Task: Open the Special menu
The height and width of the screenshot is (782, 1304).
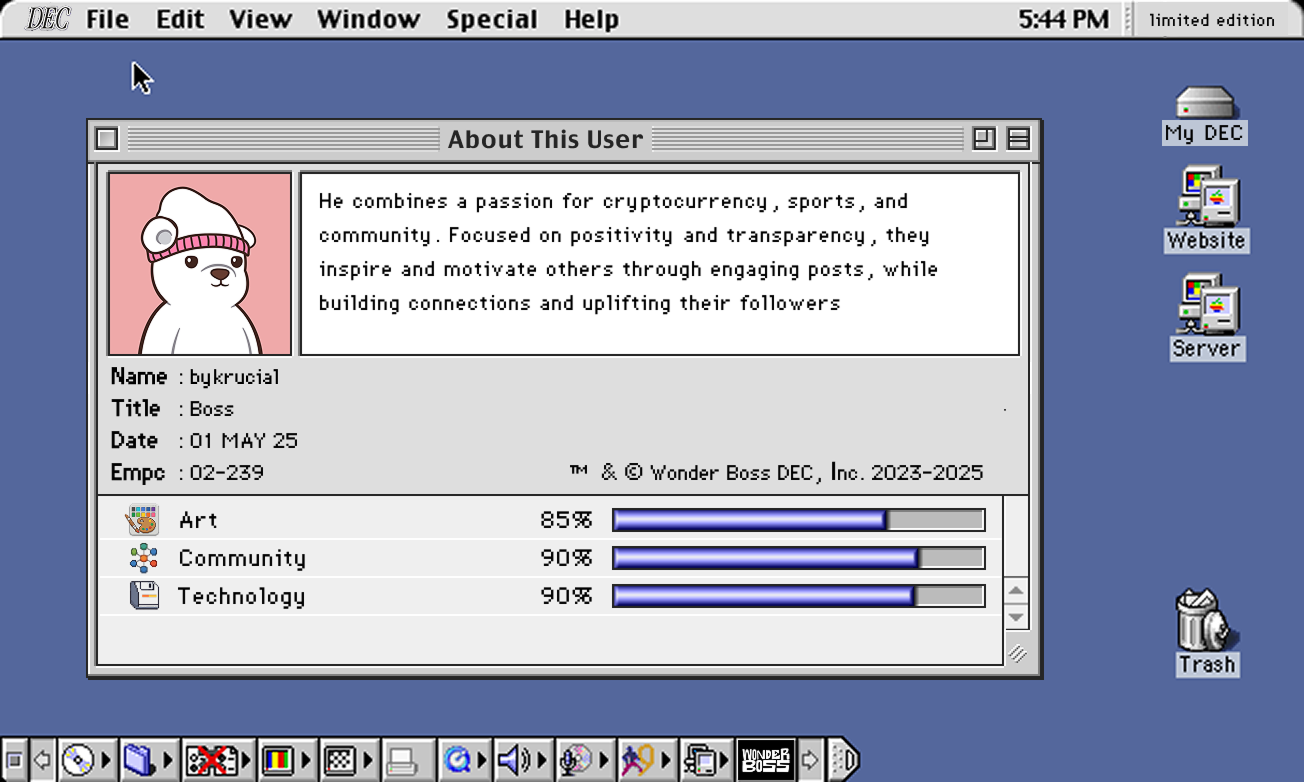Action: pyautogui.click(x=491, y=19)
